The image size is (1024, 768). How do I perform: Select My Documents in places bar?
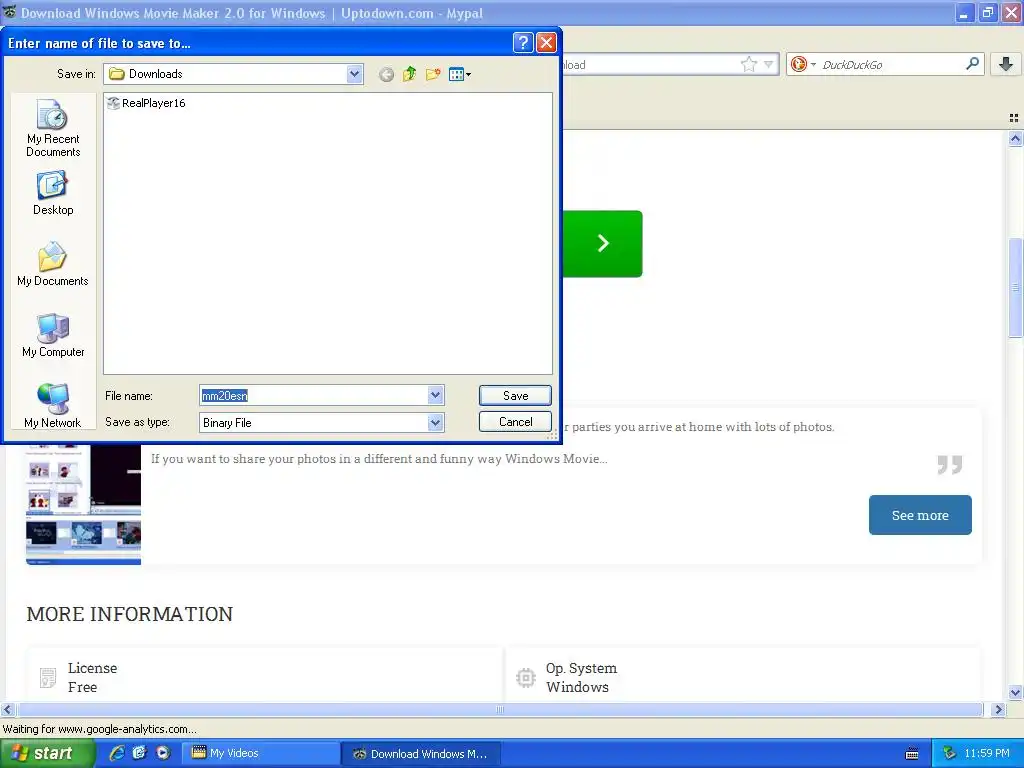(53, 264)
